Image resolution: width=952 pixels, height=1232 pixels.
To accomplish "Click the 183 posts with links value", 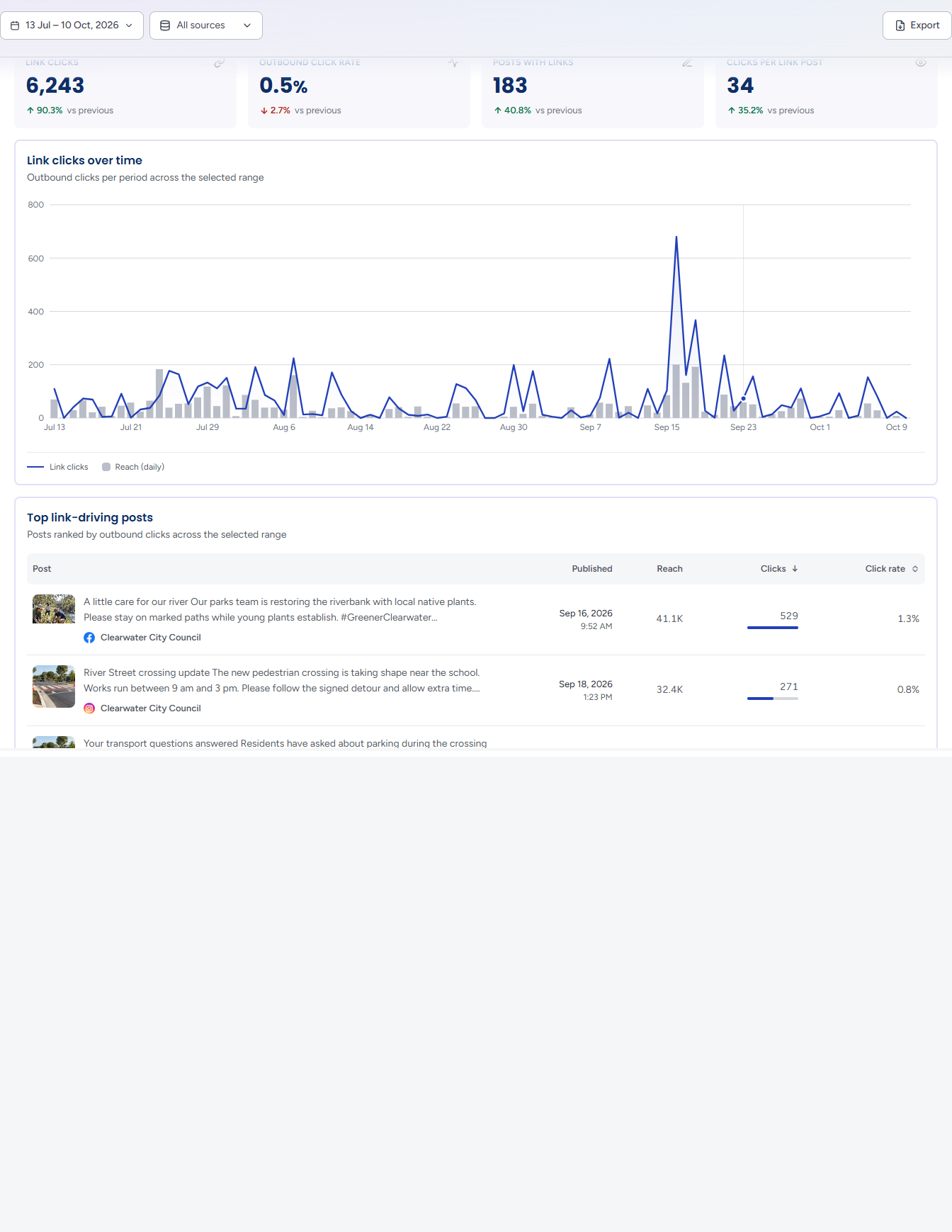I will [x=510, y=86].
